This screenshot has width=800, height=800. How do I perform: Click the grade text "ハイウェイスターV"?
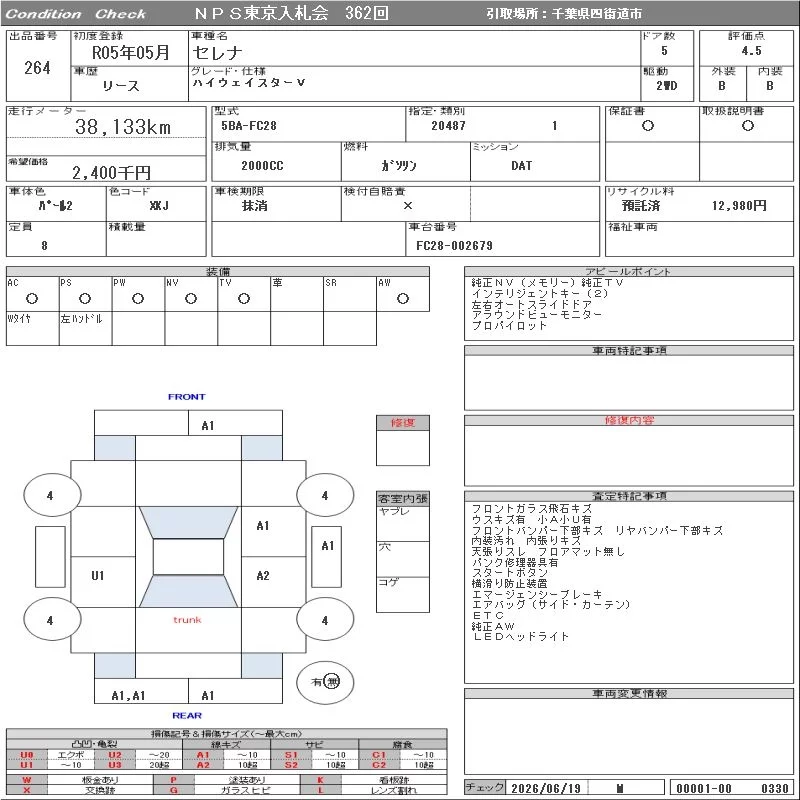[249, 83]
